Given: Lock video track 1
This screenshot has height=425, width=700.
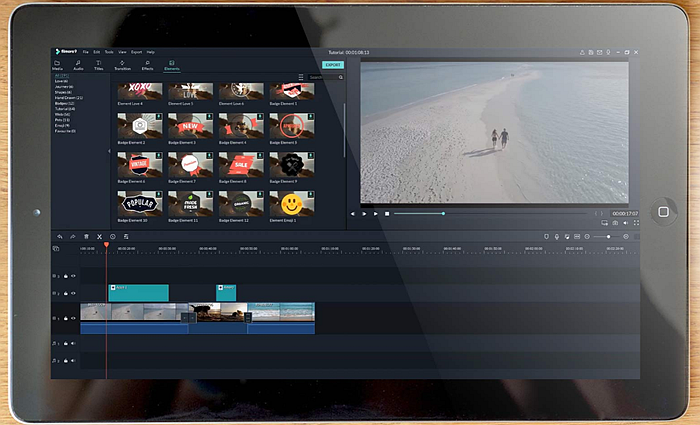Looking at the screenshot, I should coord(66,318).
